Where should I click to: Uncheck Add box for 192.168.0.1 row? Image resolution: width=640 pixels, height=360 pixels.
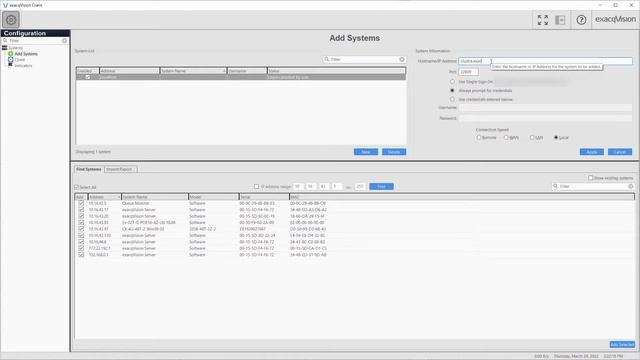coord(81,255)
